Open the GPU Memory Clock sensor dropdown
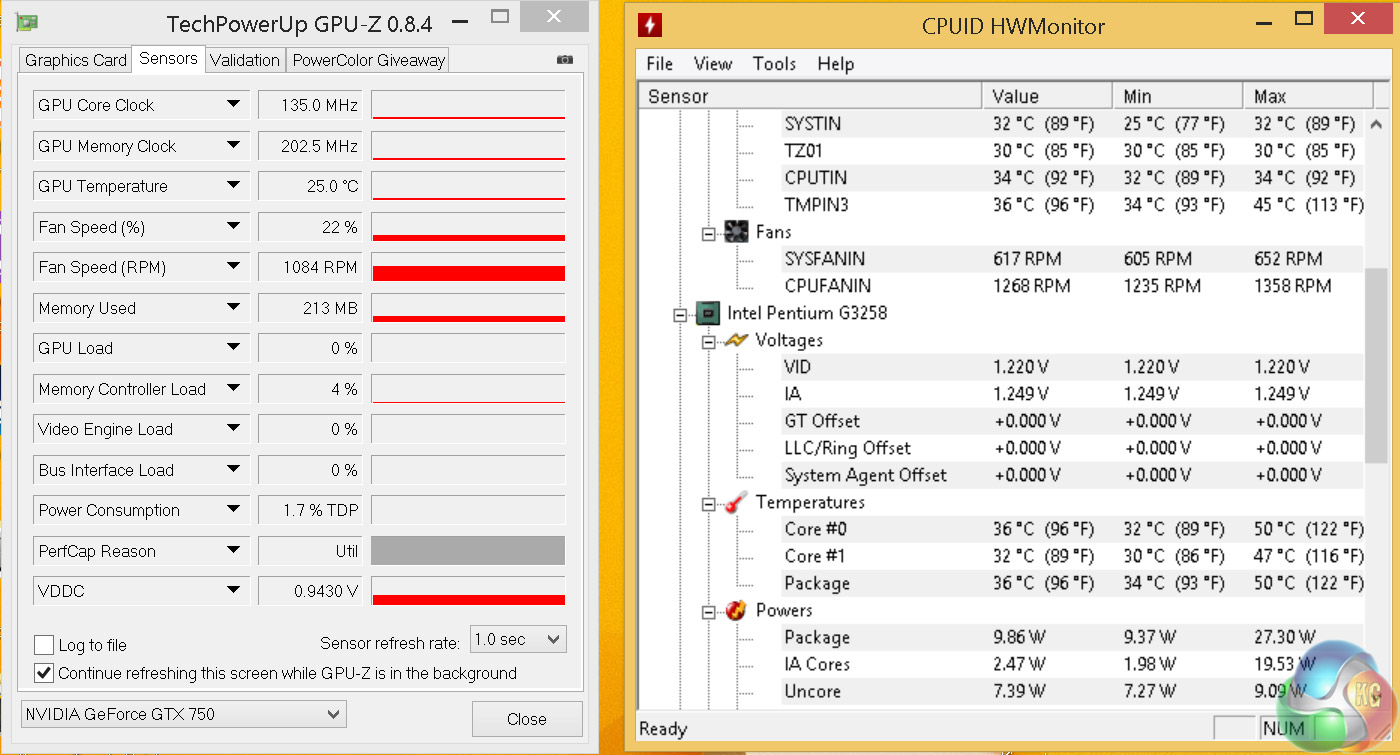 tap(233, 146)
